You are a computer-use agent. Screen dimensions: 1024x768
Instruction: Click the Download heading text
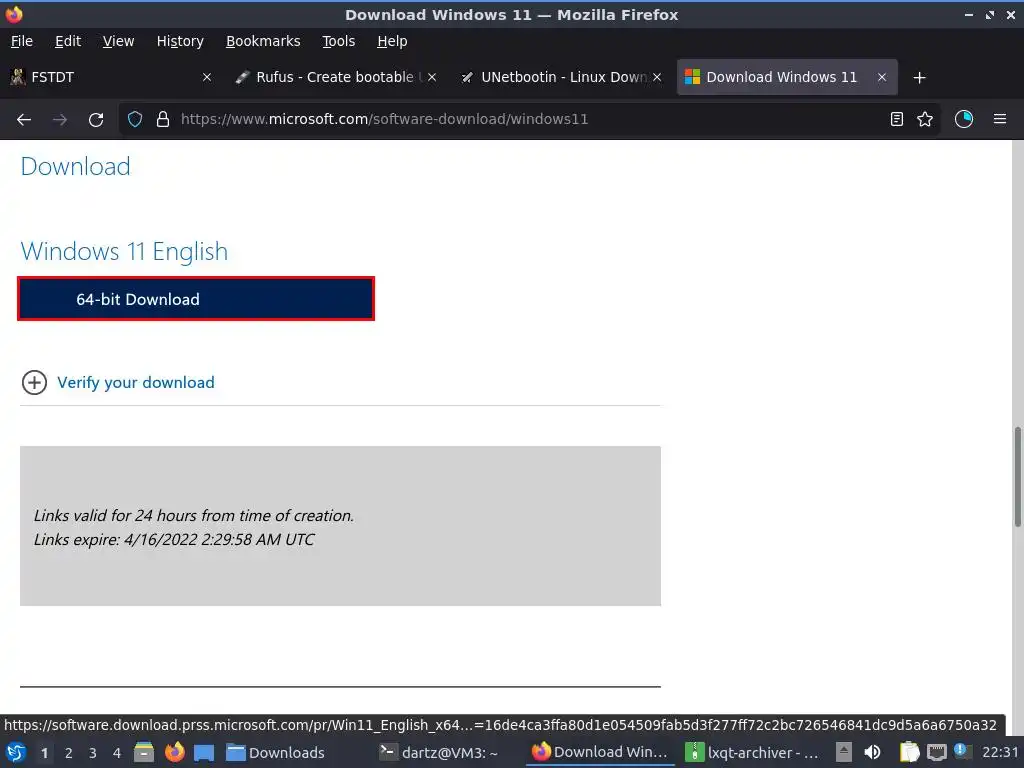pyautogui.click(x=76, y=167)
